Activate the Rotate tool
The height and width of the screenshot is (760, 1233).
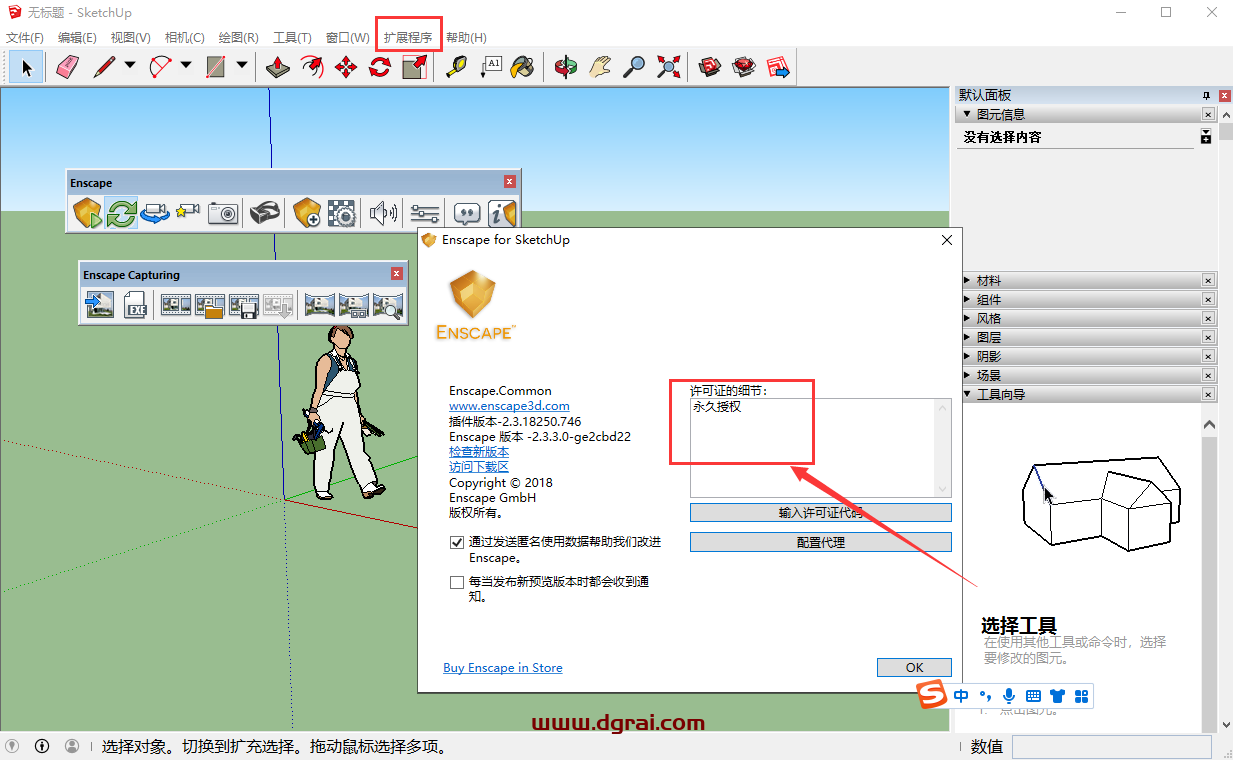pos(380,67)
